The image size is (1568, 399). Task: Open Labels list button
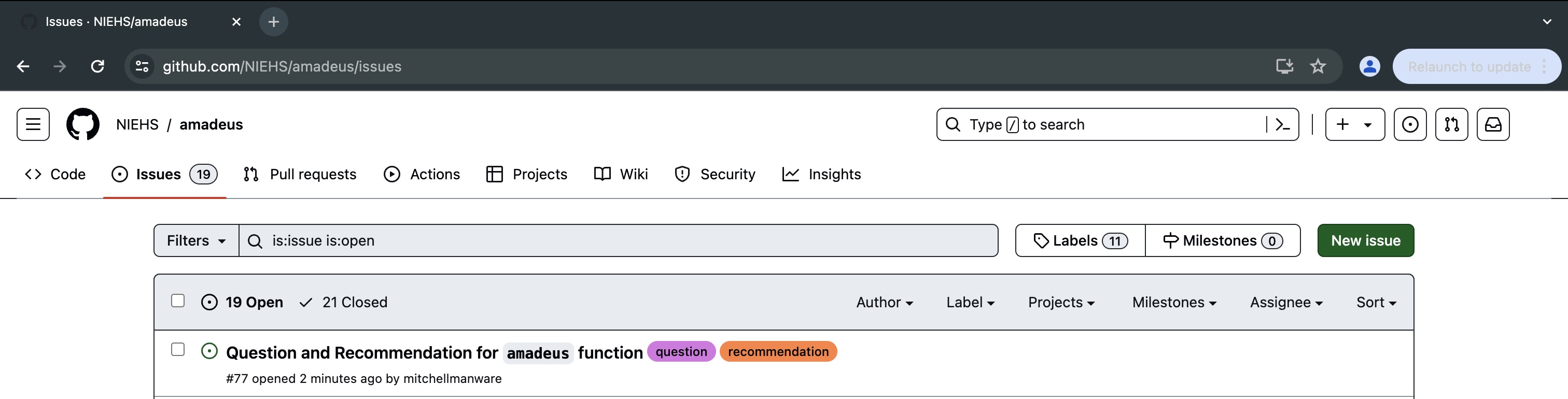coord(1081,241)
